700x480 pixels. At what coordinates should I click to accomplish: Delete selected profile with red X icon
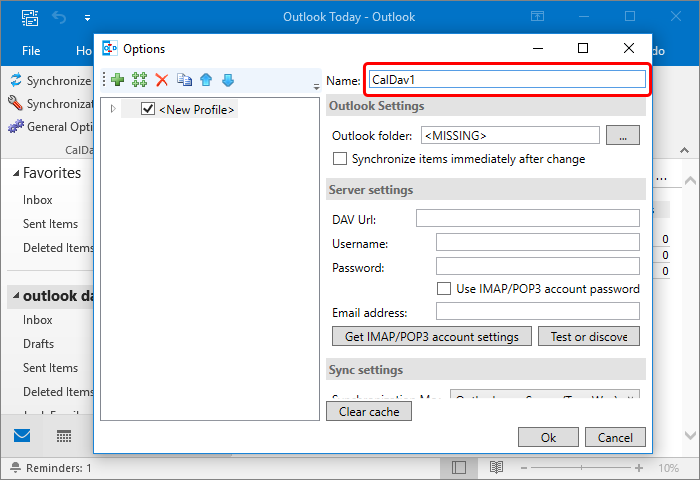coord(162,80)
